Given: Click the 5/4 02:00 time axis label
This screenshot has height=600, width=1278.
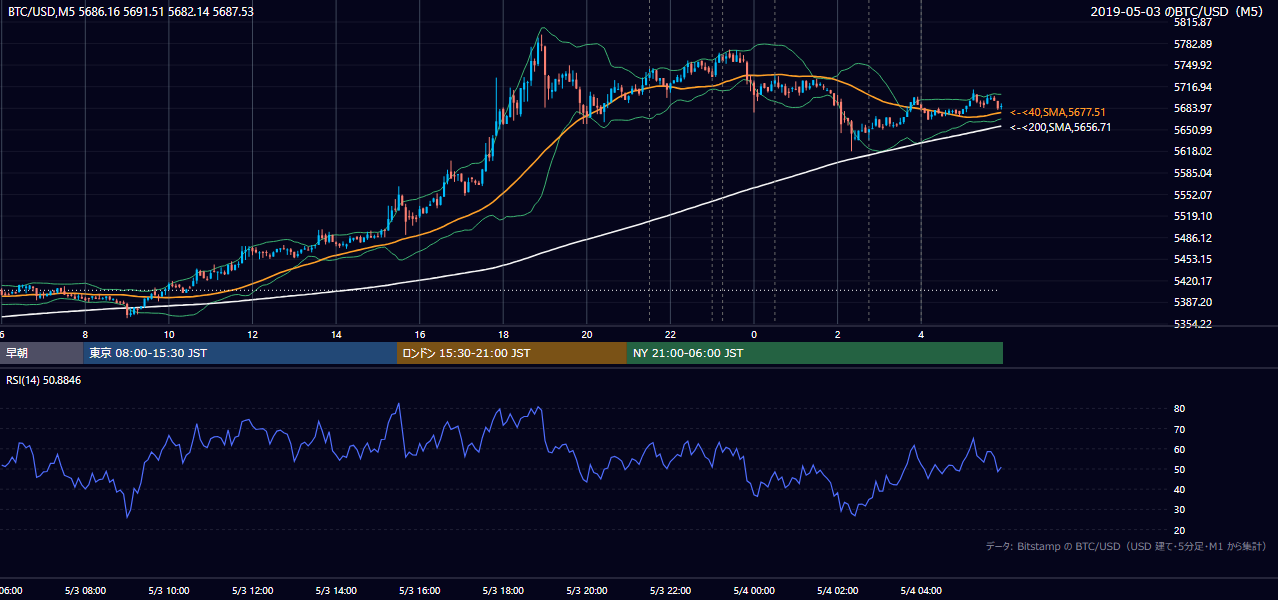Looking at the screenshot, I should [x=838, y=591].
